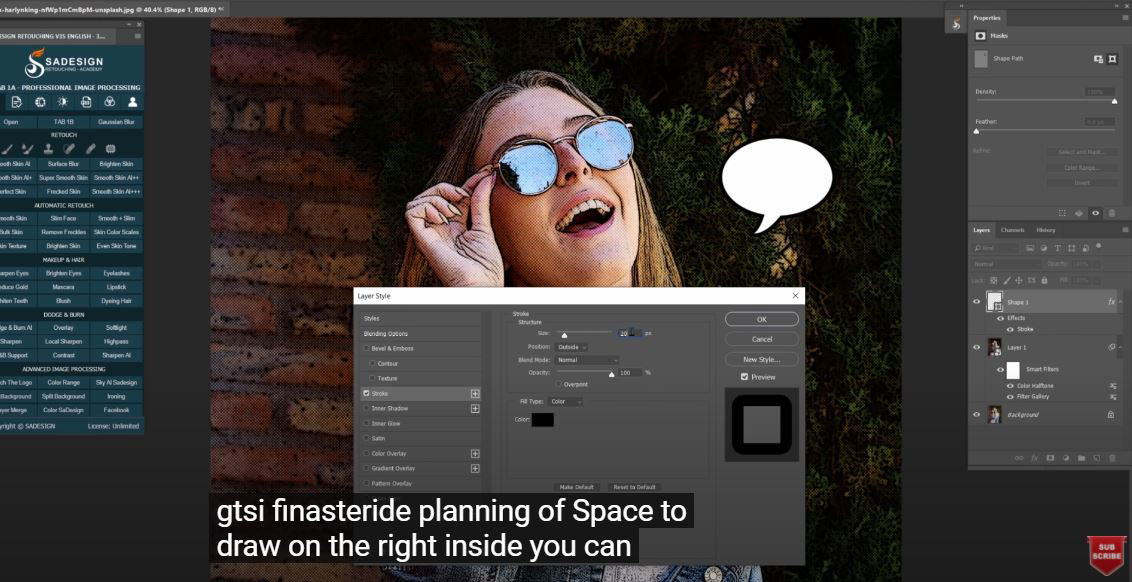Open the Fill Type dropdown
This screenshot has width=1132, height=582.
[x=565, y=402]
